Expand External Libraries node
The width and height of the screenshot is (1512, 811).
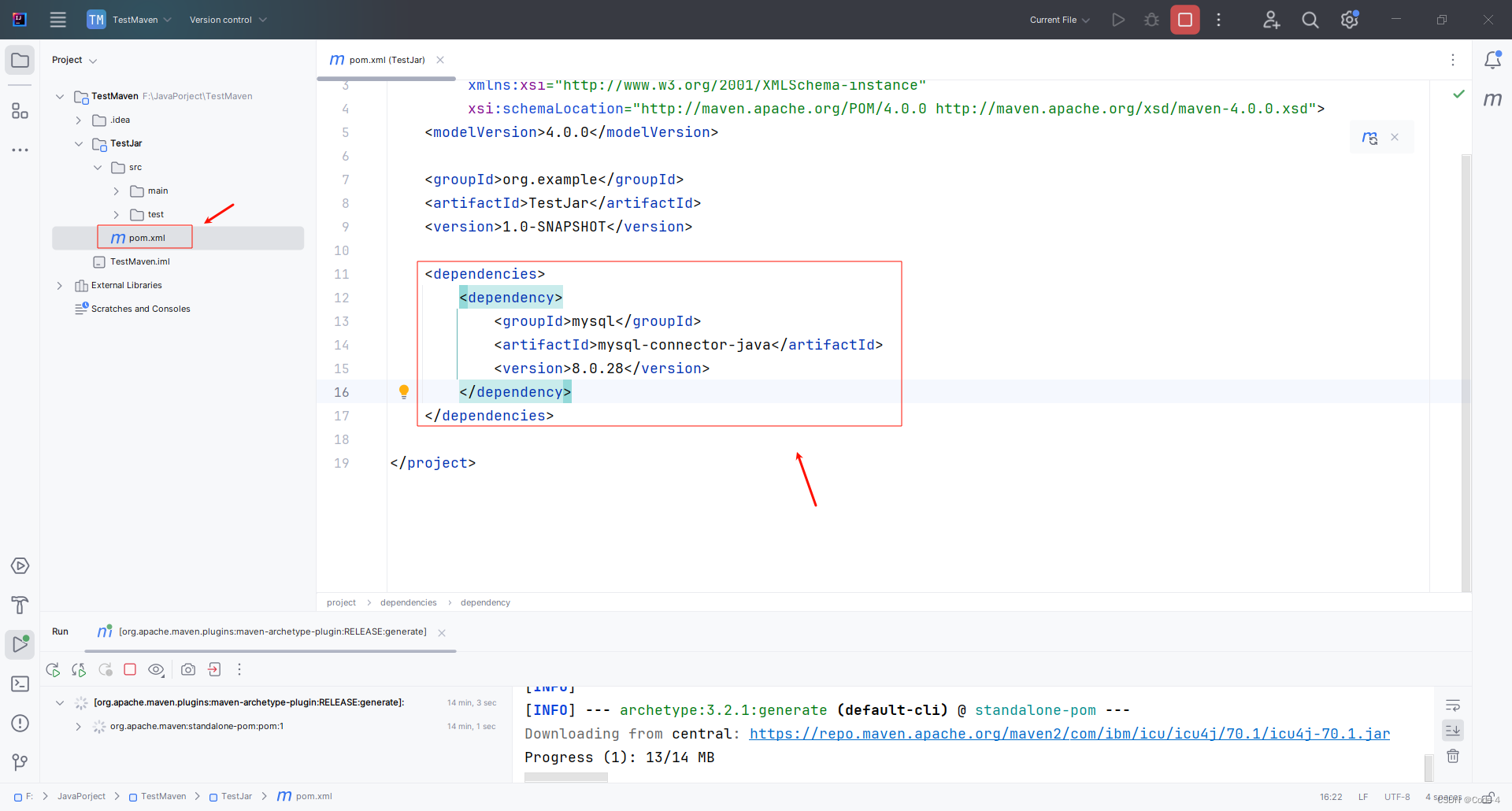pos(59,285)
